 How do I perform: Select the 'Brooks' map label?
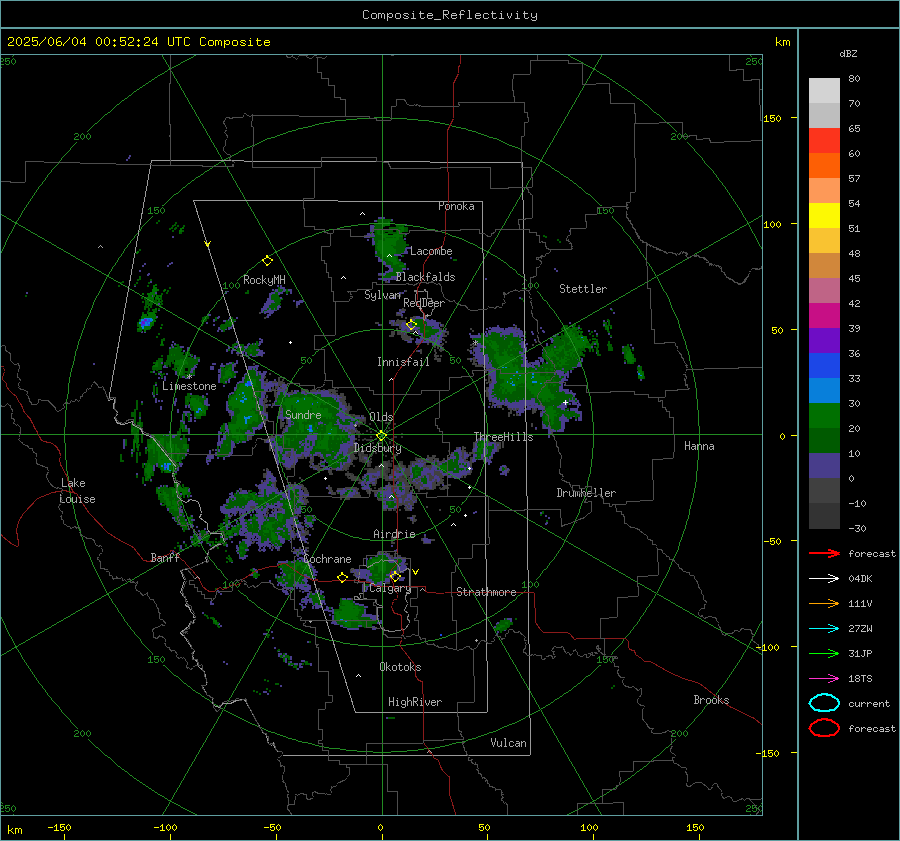coord(711,700)
